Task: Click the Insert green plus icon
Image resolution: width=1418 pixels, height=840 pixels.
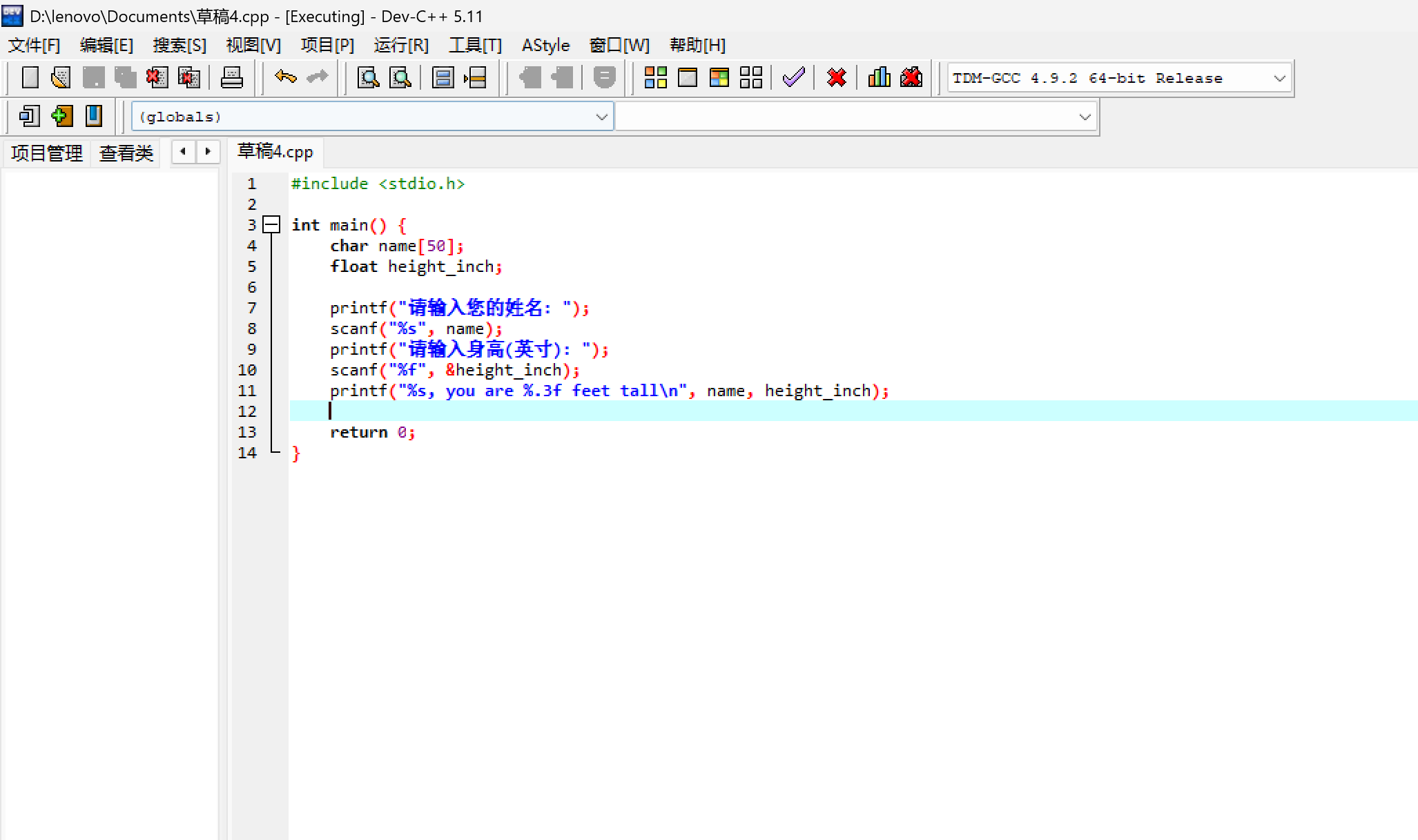Action: [61, 116]
